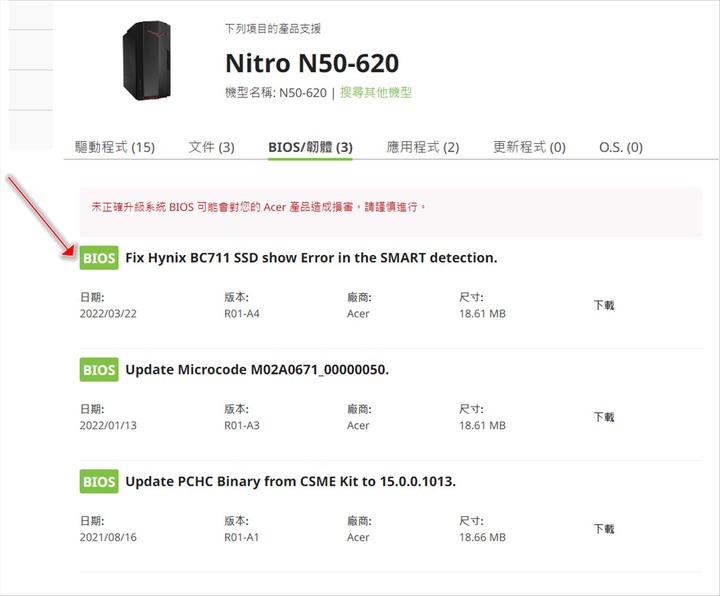Screen dimensions: 720x596
Task: Open the 應用程式 (2) tab
Action: [423, 147]
